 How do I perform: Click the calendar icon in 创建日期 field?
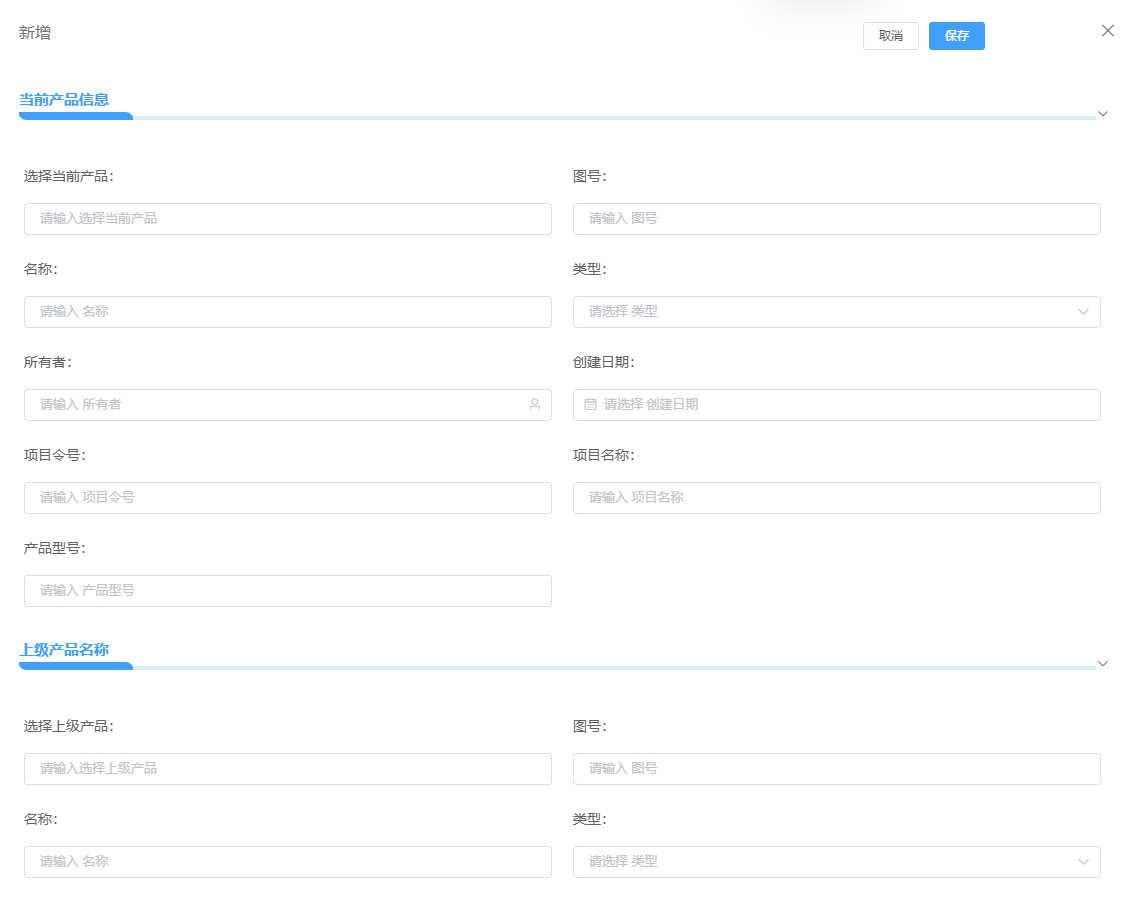(590, 405)
